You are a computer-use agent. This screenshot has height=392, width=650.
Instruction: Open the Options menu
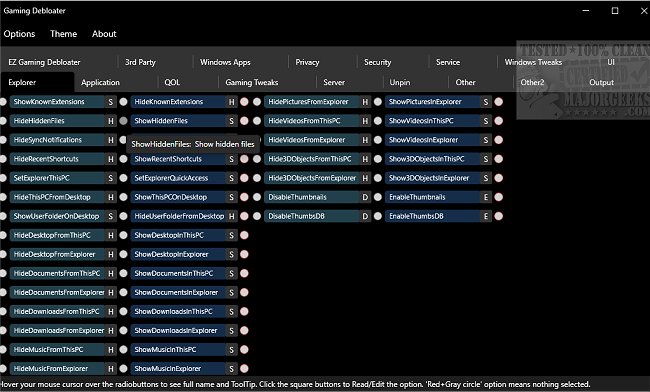pos(19,34)
